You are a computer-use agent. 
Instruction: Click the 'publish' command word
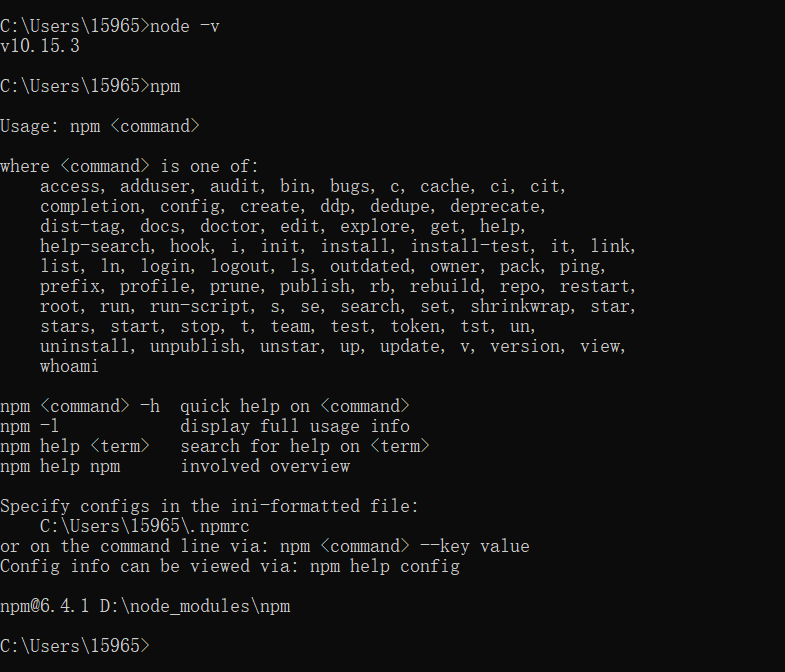(x=315, y=286)
